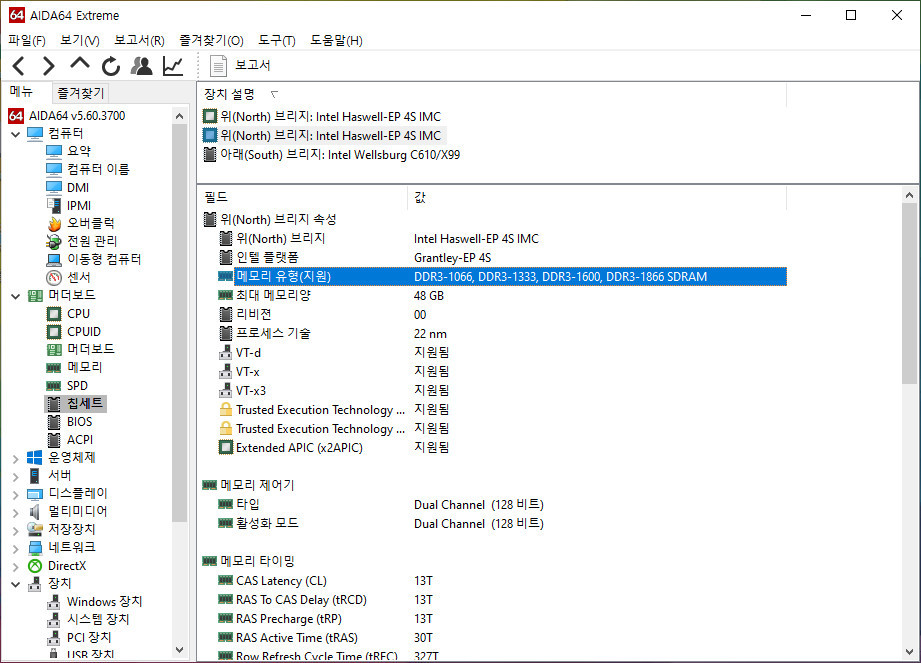
Task: Select CPU under 머더보드
Action: point(78,314)
